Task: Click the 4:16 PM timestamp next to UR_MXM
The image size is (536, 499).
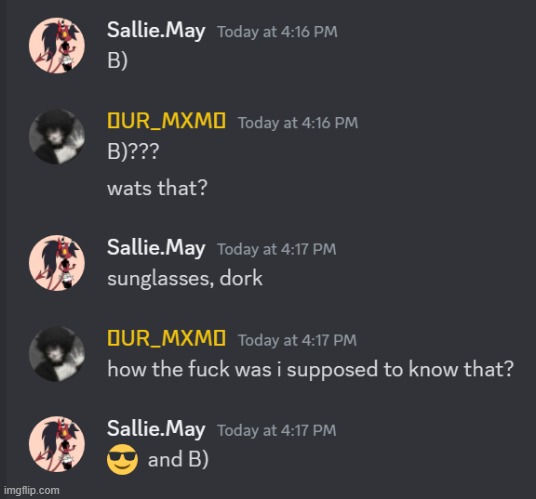Action: 298,123
